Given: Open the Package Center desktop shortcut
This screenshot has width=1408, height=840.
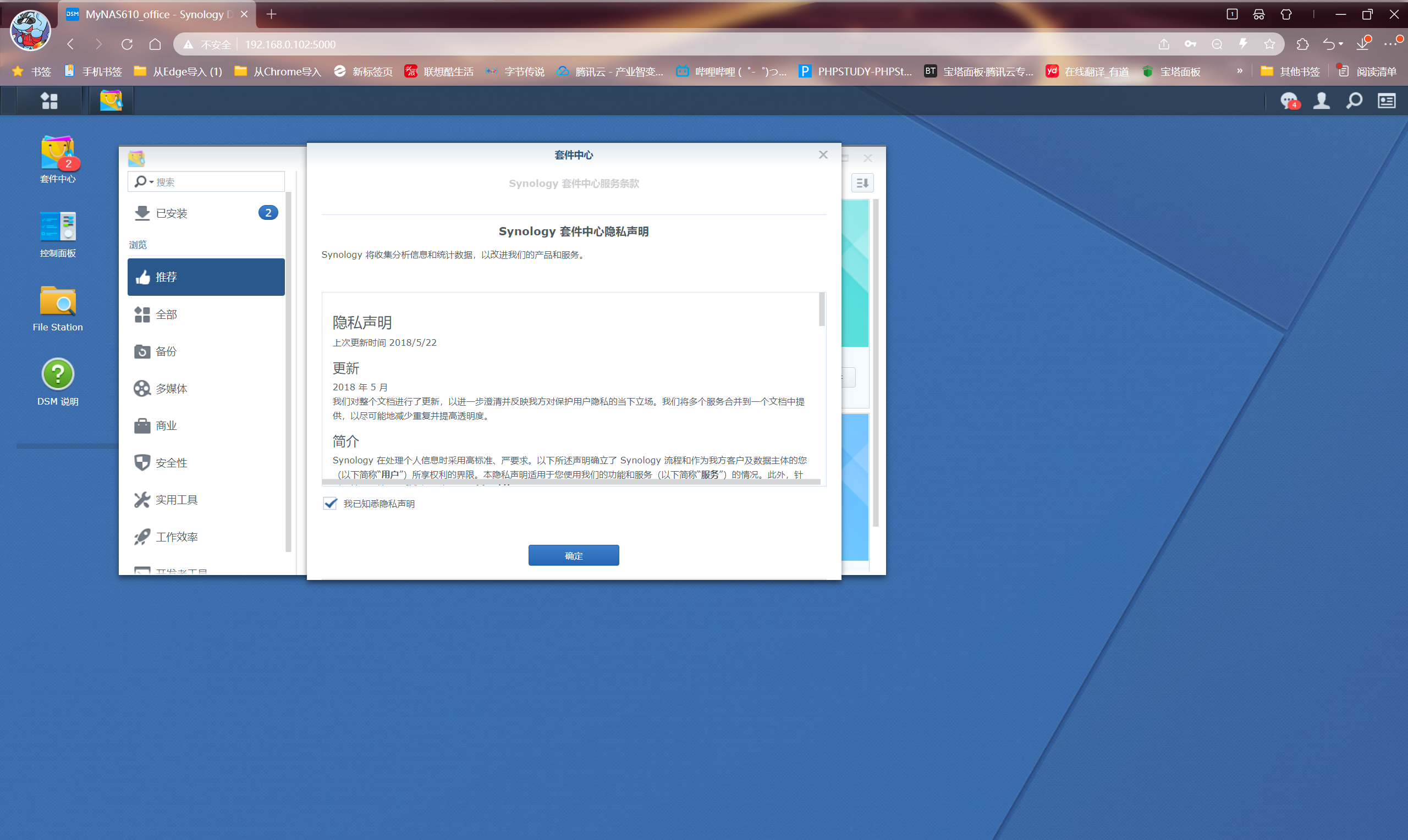Looking at the screenshot, I should click(x=58, y=159).
